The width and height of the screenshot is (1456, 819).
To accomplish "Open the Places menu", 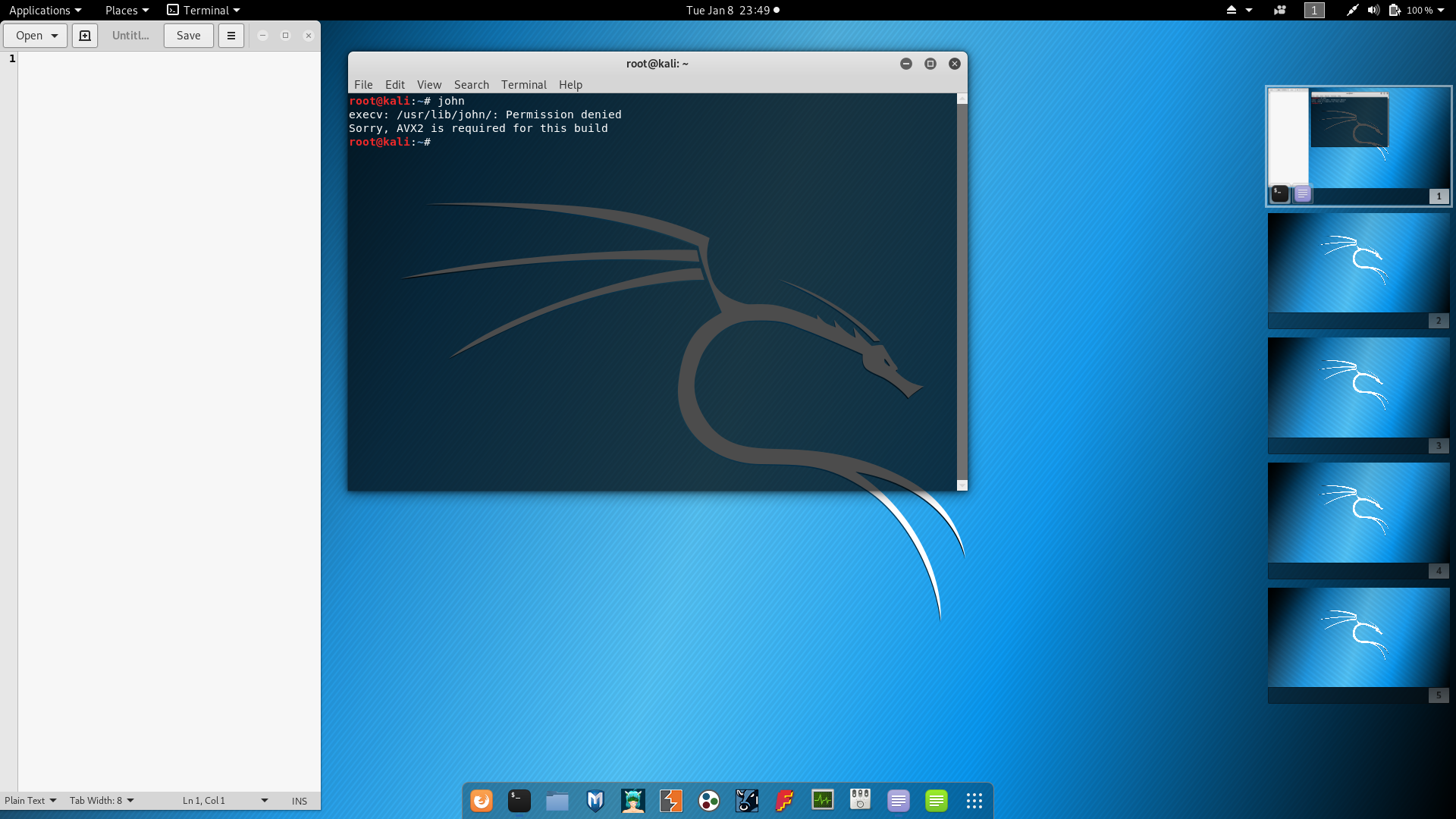I will point(127,11).
